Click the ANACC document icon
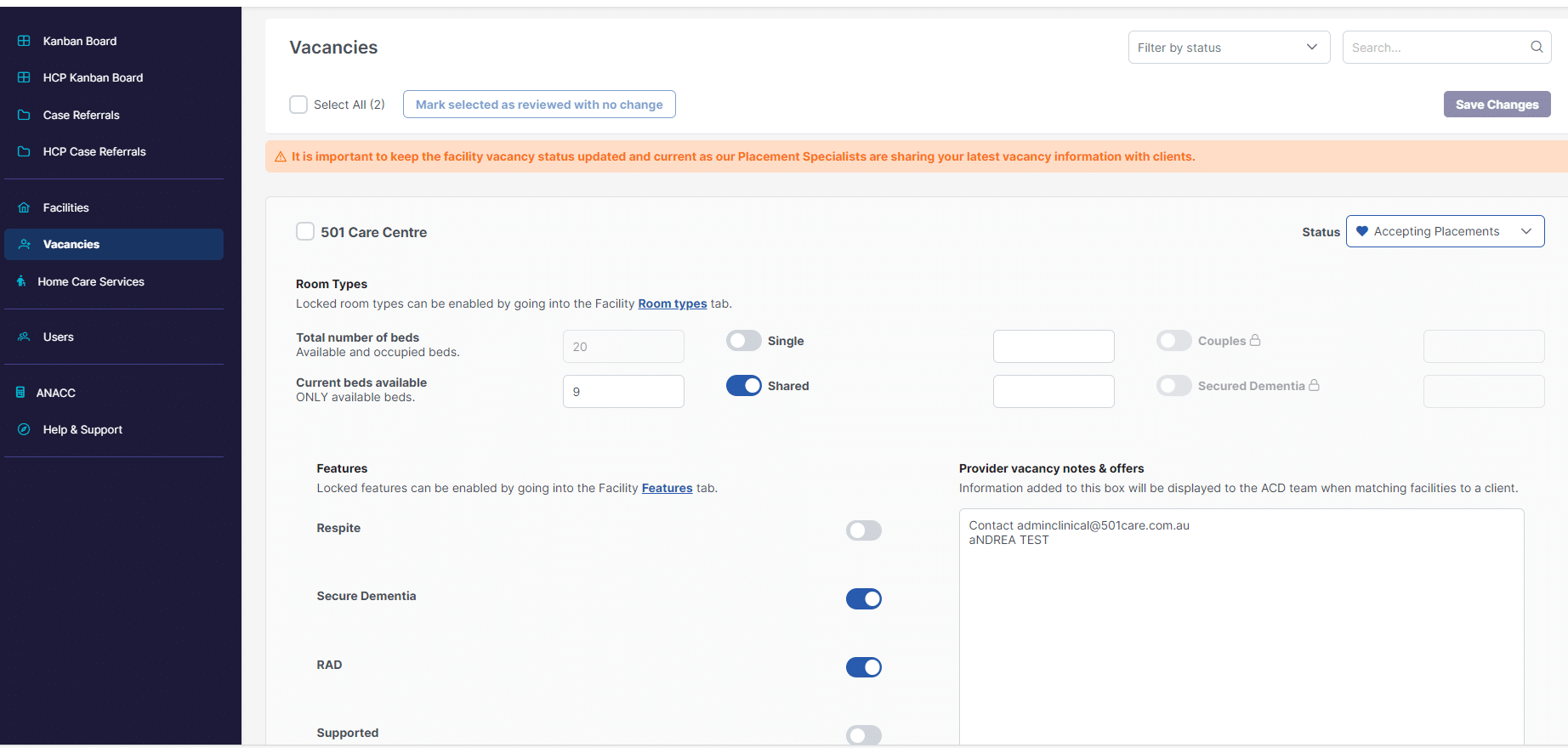This screenshot has height=748, width=1568. (20, 393)
